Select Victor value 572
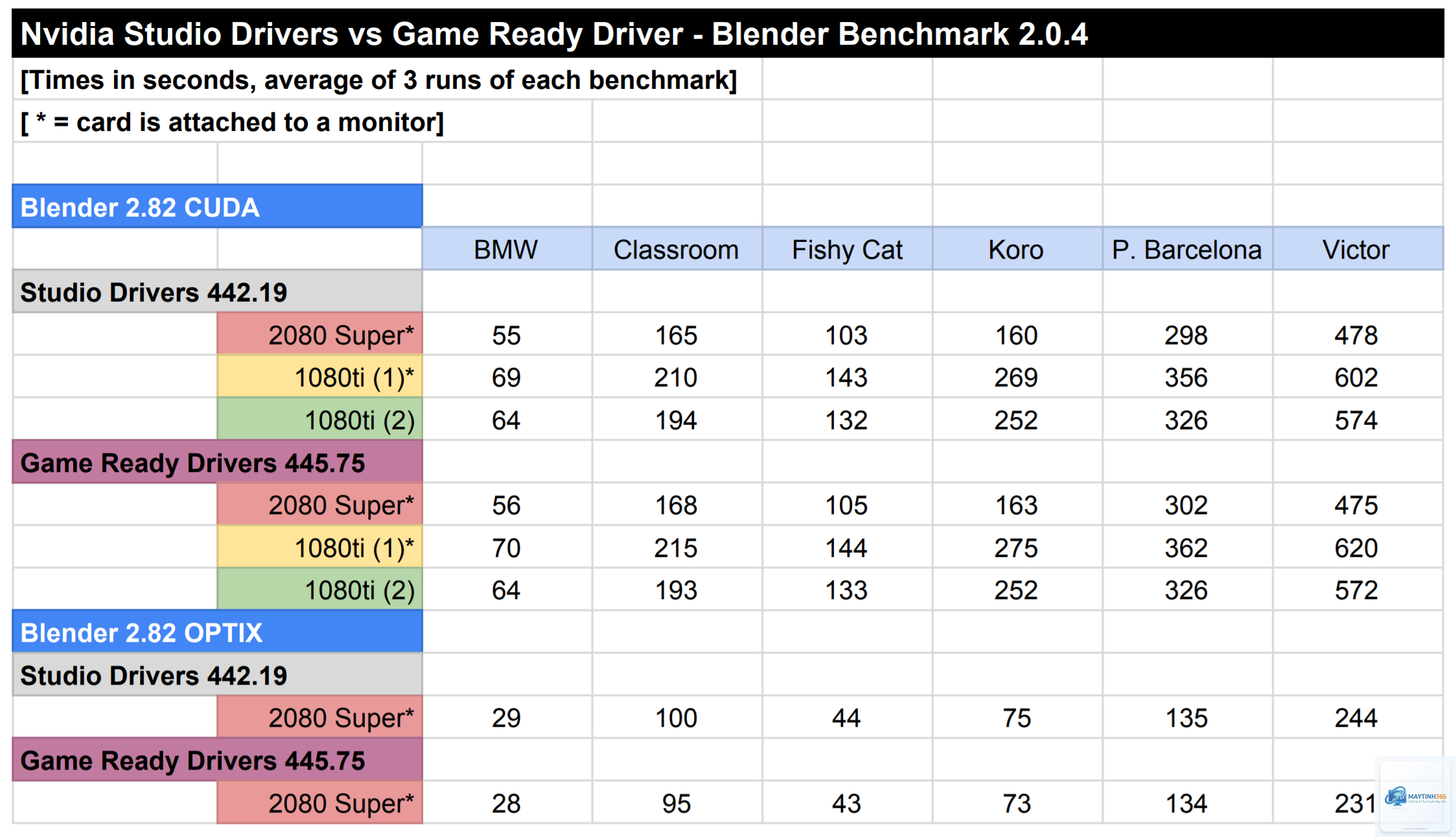The height and width of the screenshot is (837, 1456). click(1357, 590)
